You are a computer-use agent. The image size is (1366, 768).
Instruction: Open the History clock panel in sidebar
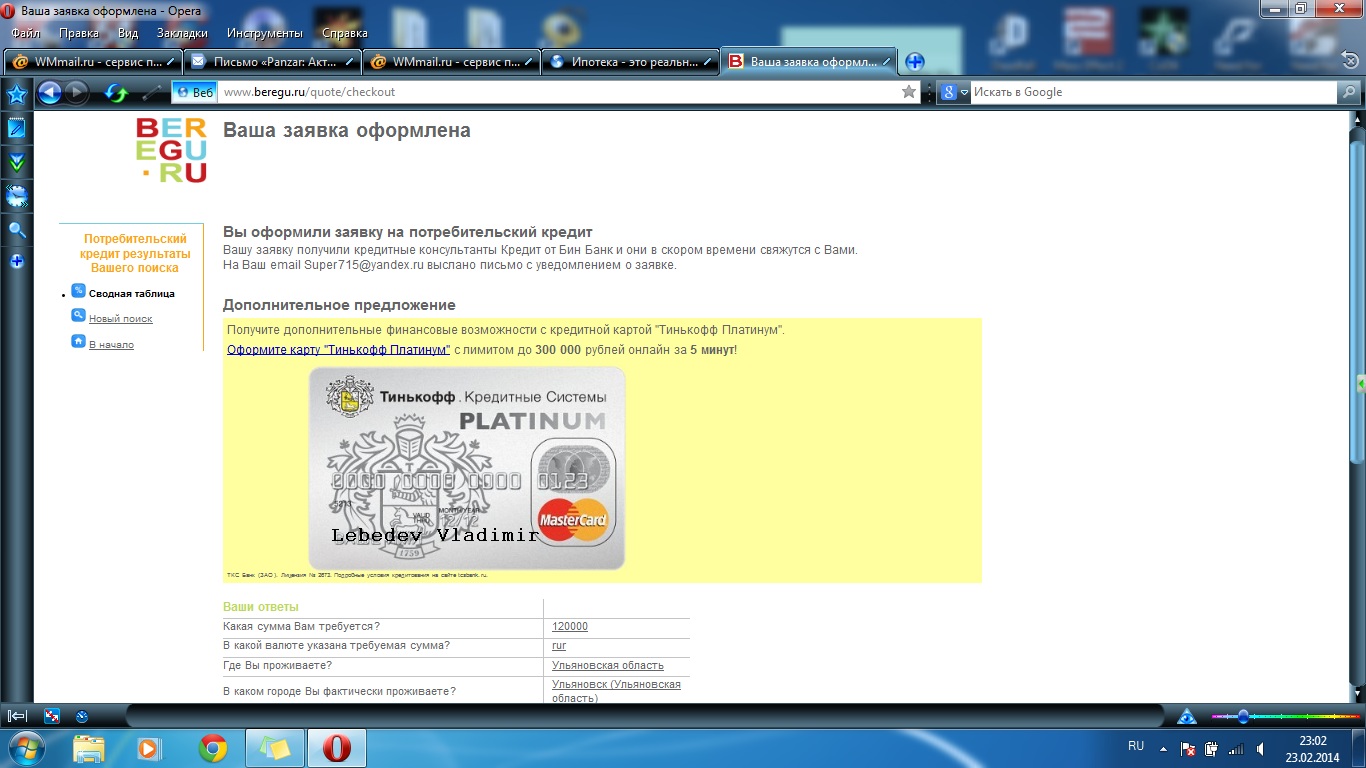coord(16,196)
